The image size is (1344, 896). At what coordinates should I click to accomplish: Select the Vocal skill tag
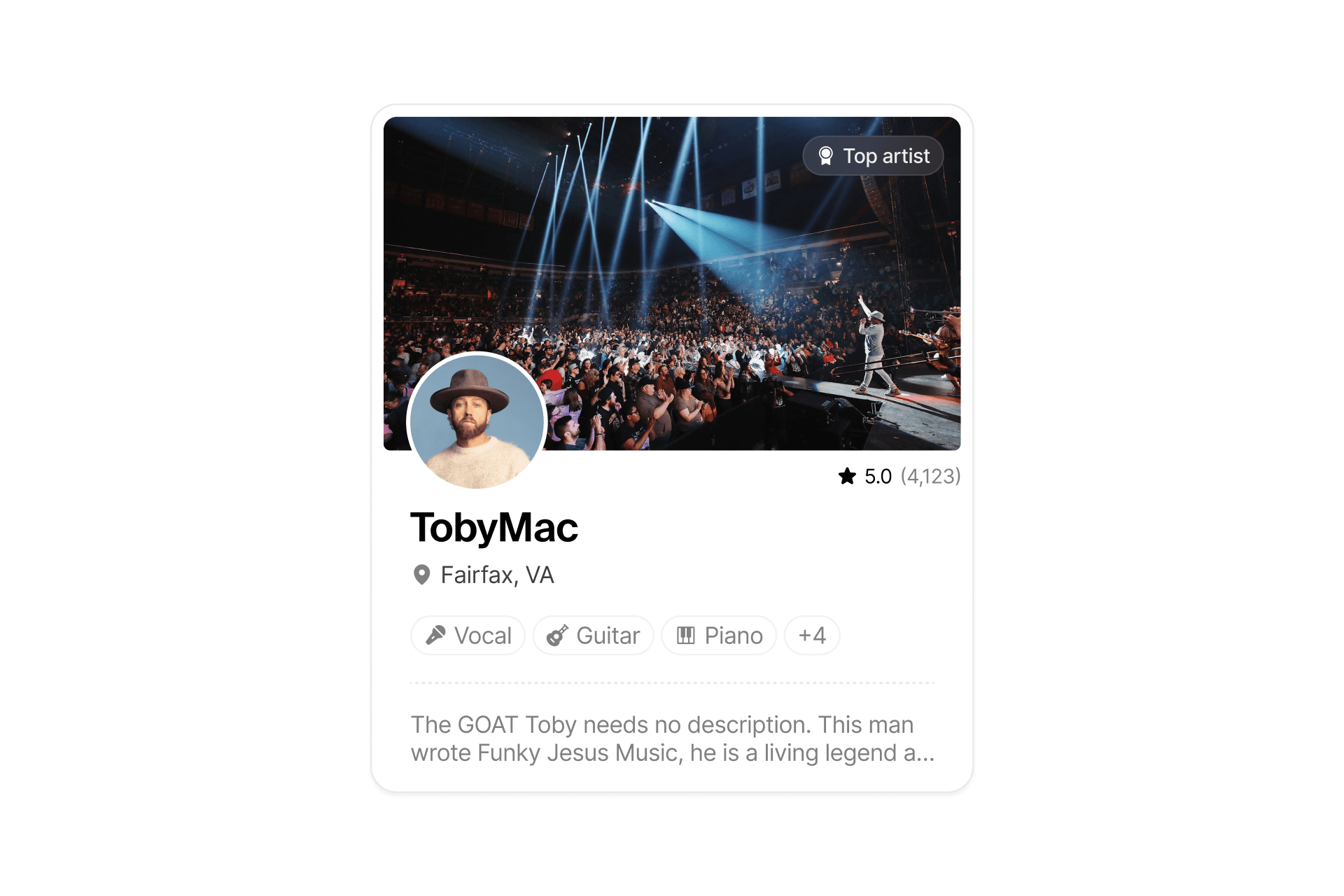click(468, 636)
